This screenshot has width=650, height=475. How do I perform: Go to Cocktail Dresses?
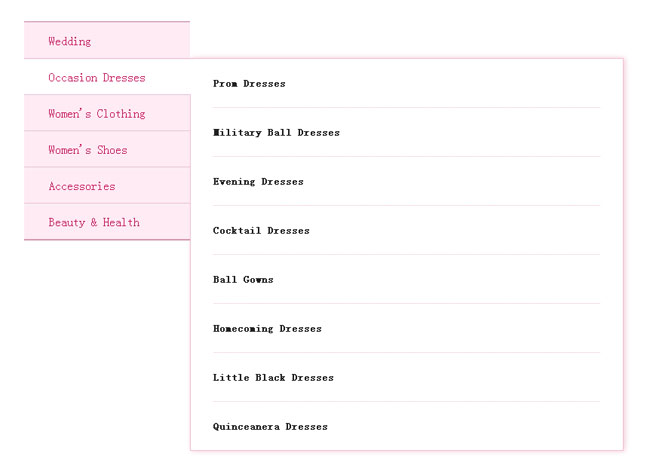click(261, 231)
